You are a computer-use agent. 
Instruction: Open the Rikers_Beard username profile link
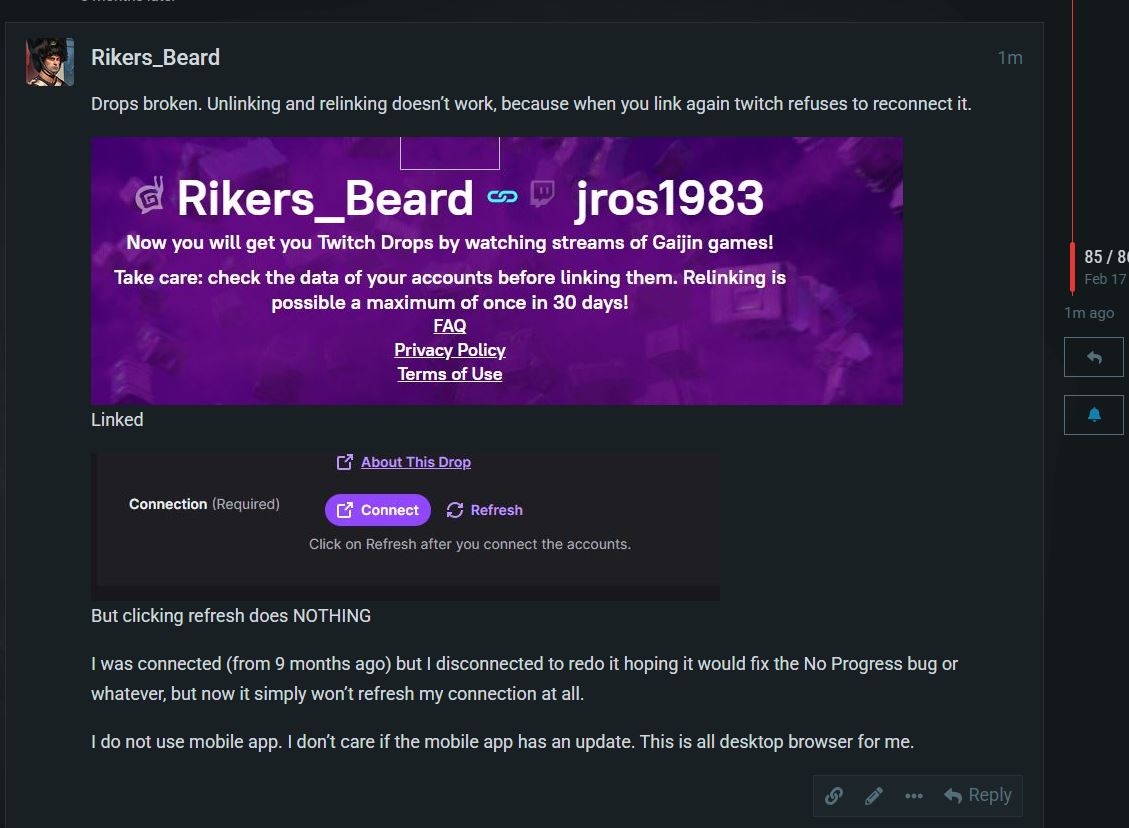tap(156, 58)
